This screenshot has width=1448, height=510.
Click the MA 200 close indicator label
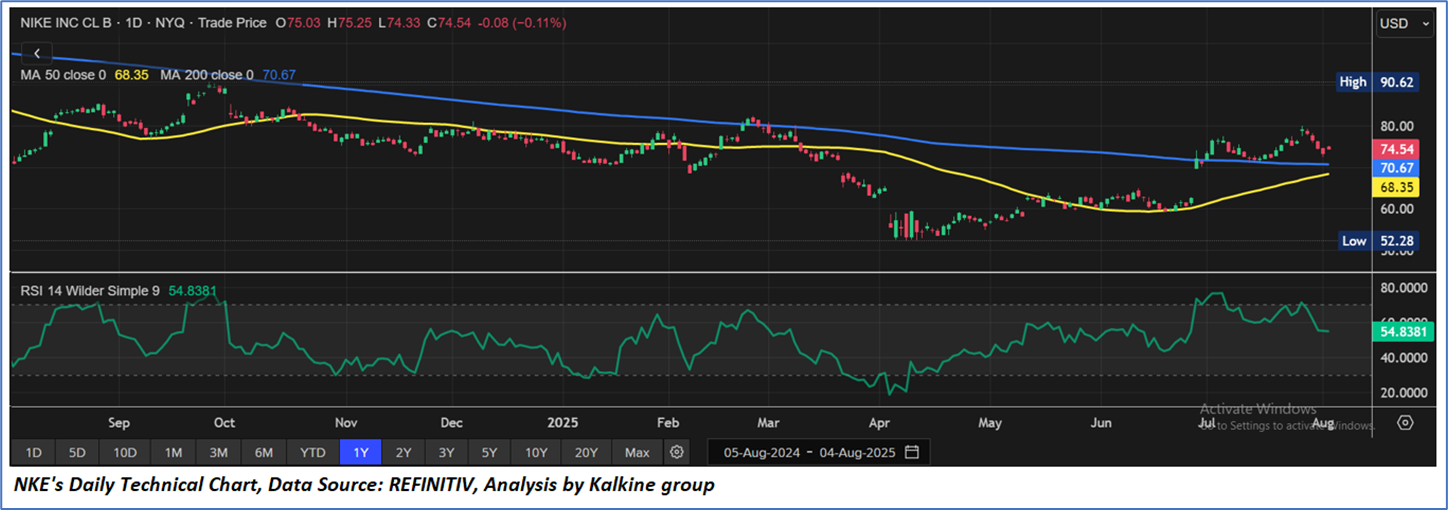click(207, 75)
